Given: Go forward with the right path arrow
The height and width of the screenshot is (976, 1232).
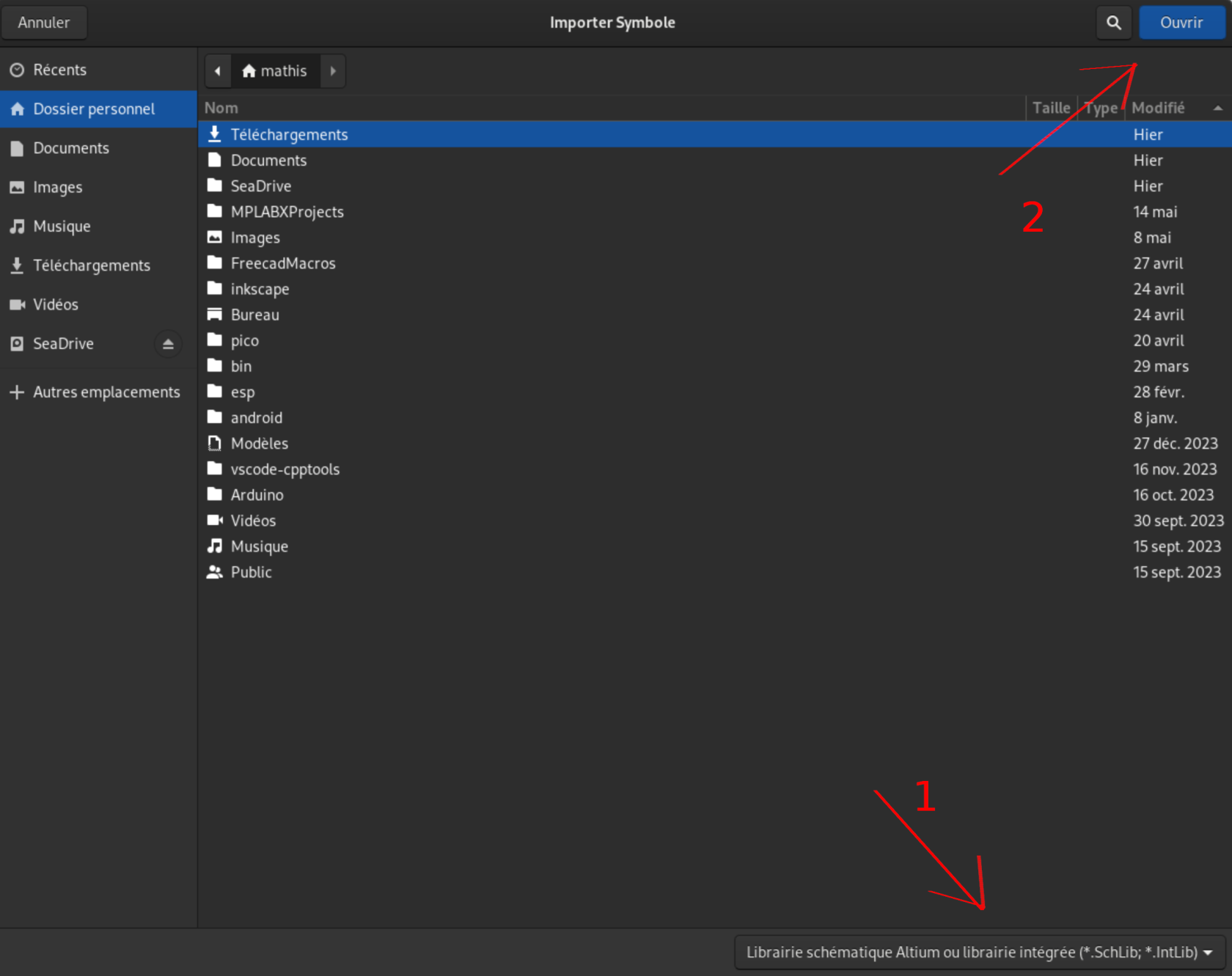Looking at the screenshot, I should pyautogui.click(x=333, y=71).
